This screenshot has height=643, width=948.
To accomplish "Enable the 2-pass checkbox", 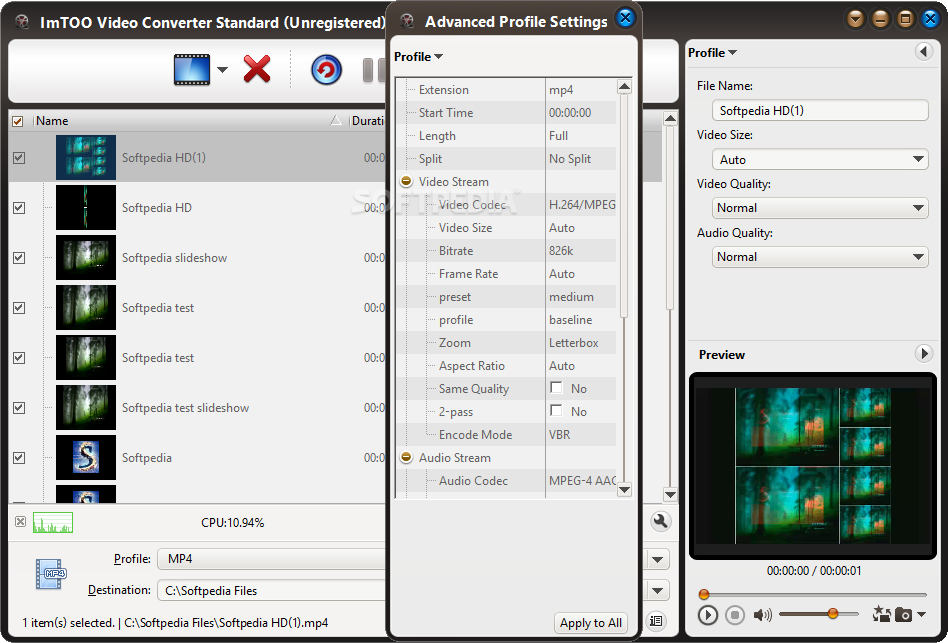I will point(556,411).
